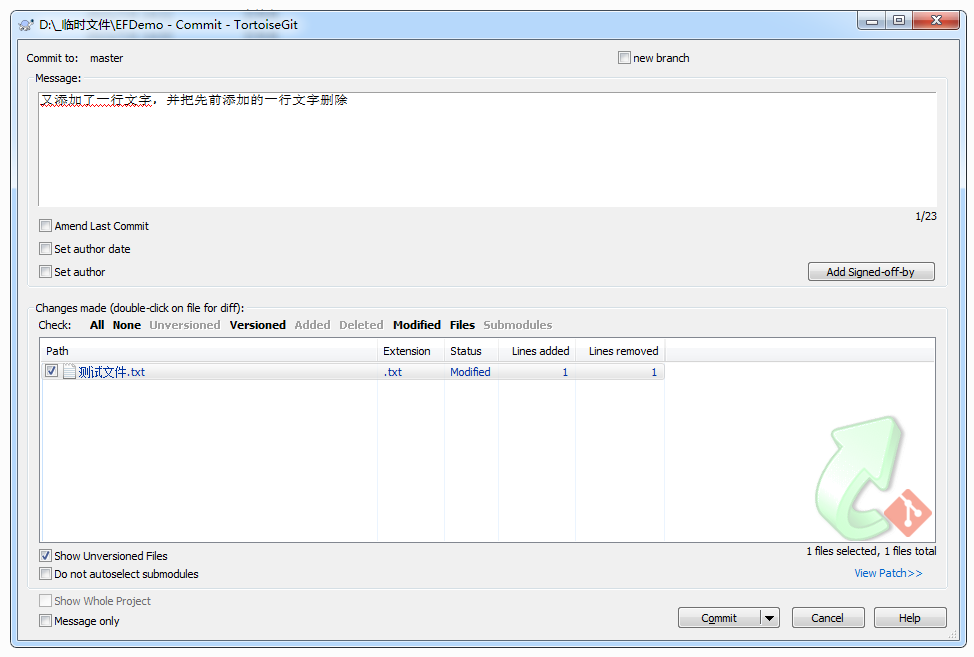Click the Files check filter

tap(462, 325)
